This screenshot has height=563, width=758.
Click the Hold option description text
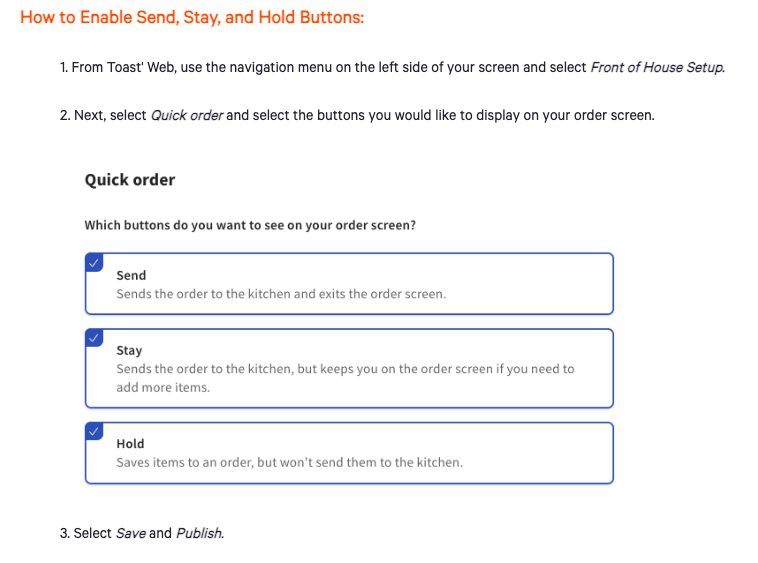click(x=289, y=463)
